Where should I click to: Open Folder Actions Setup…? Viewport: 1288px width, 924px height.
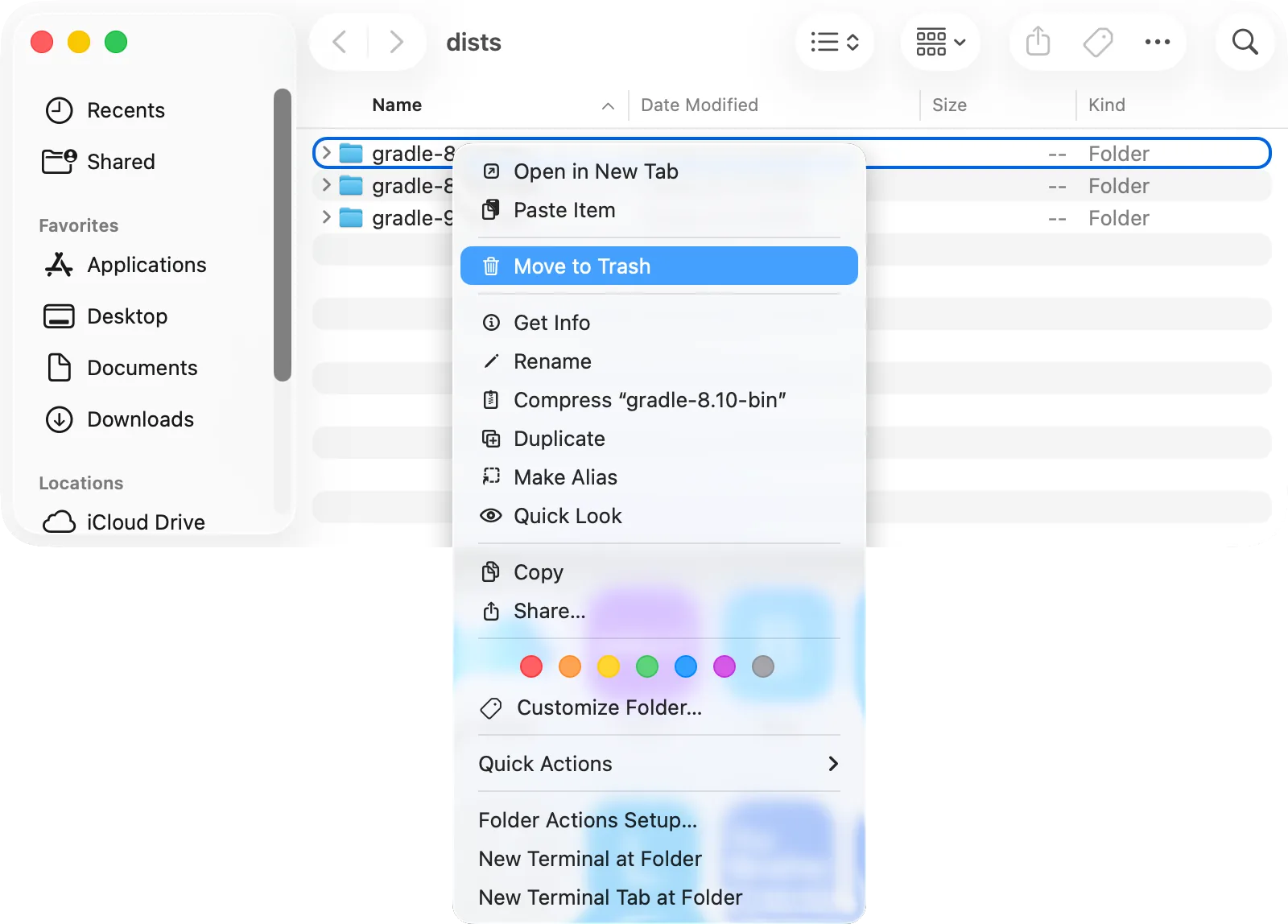659,820
